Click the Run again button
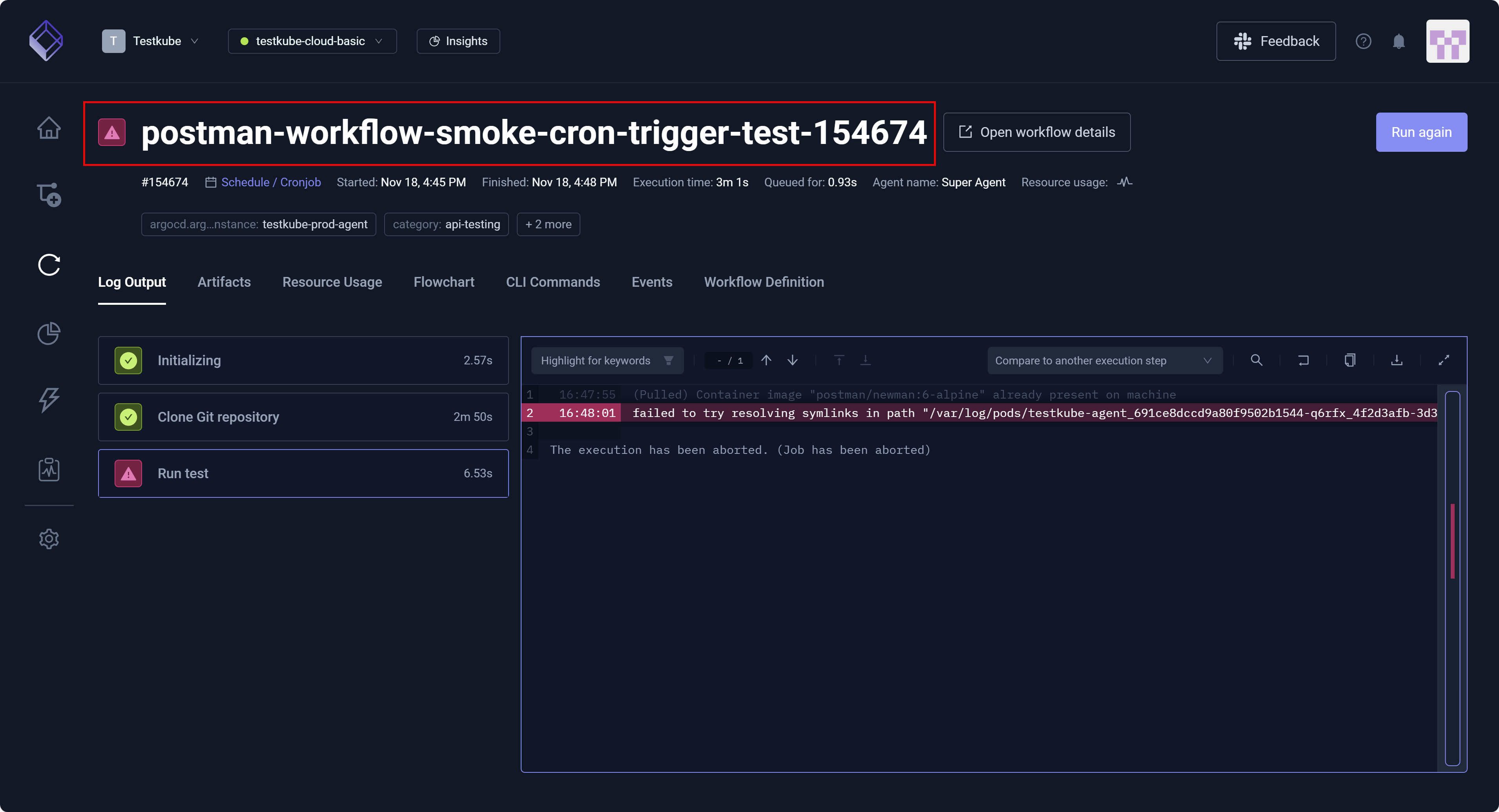The width and height of the screenshot is (1499, 812). tap(1421, 132)
